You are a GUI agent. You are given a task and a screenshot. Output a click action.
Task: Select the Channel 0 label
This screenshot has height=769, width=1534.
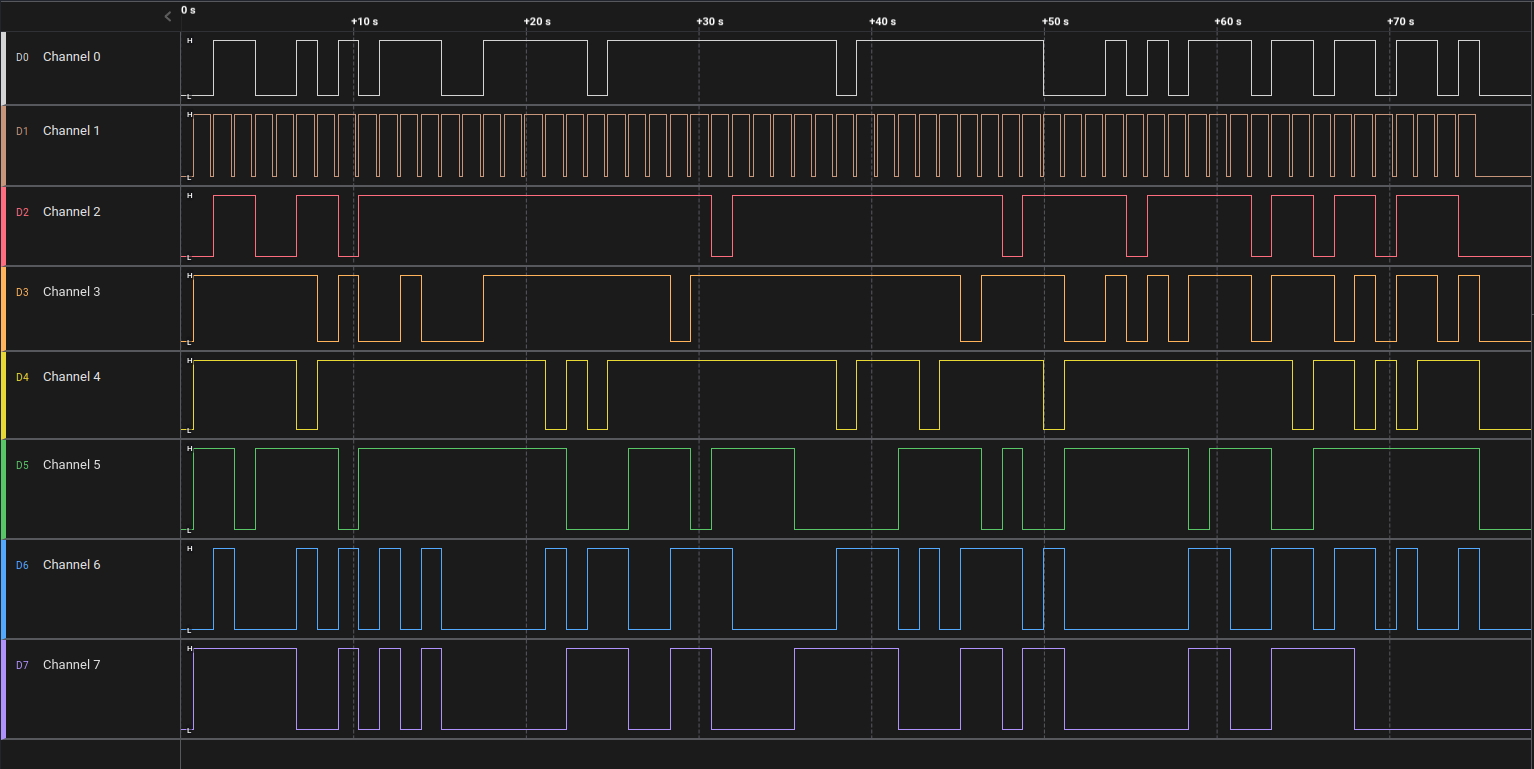click(71, 57)
